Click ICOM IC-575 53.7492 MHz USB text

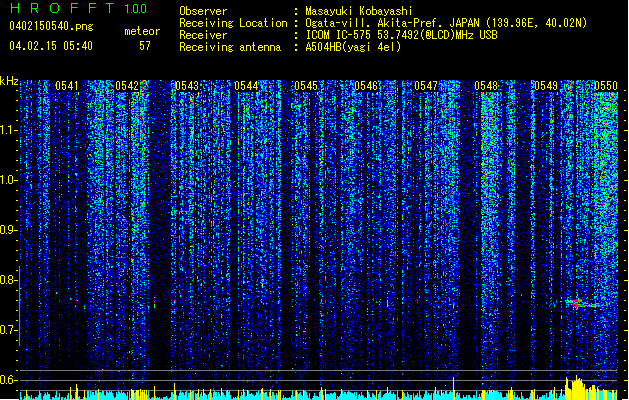(x=401, y=35)
